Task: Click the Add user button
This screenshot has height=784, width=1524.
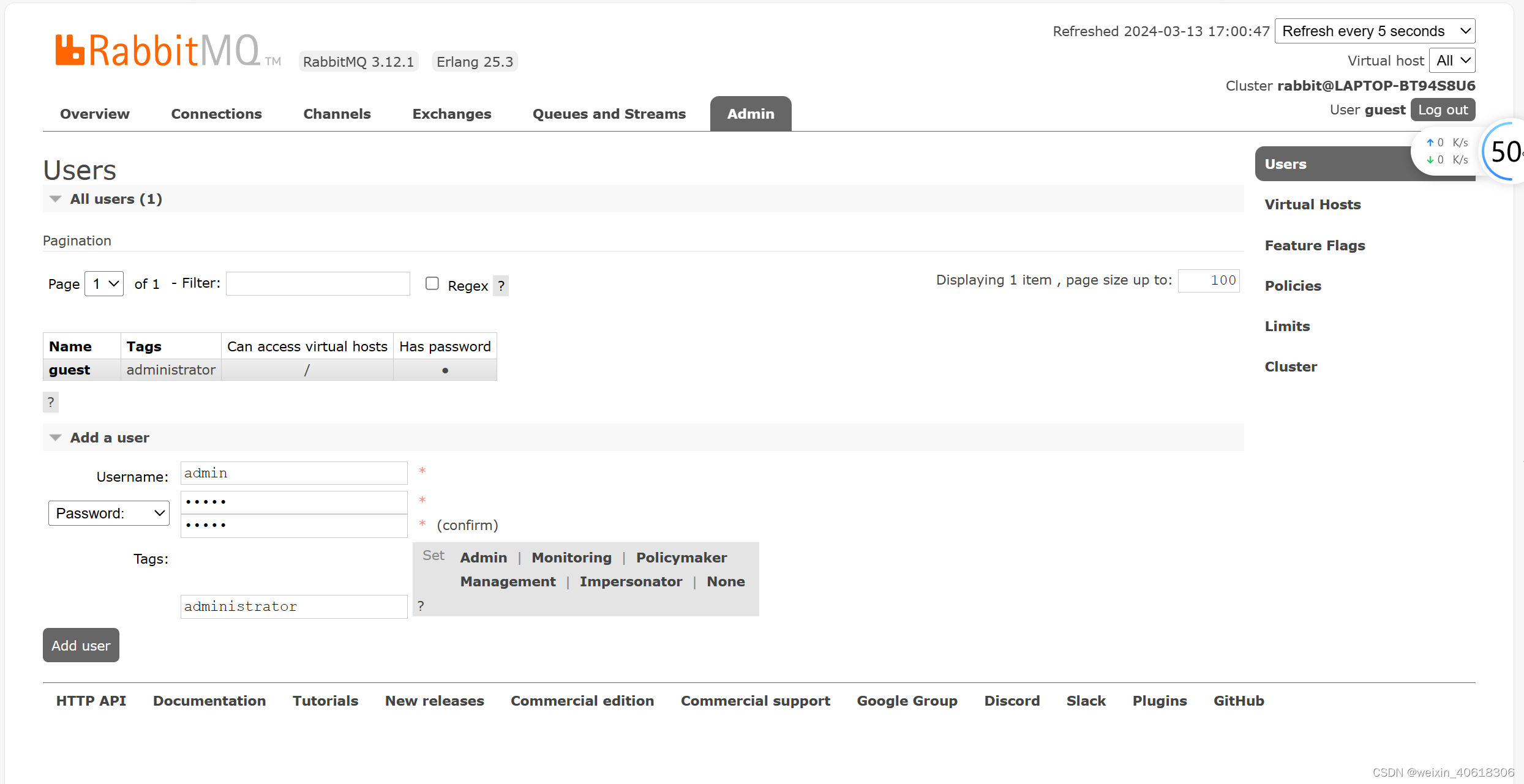Action: point(81,645)
